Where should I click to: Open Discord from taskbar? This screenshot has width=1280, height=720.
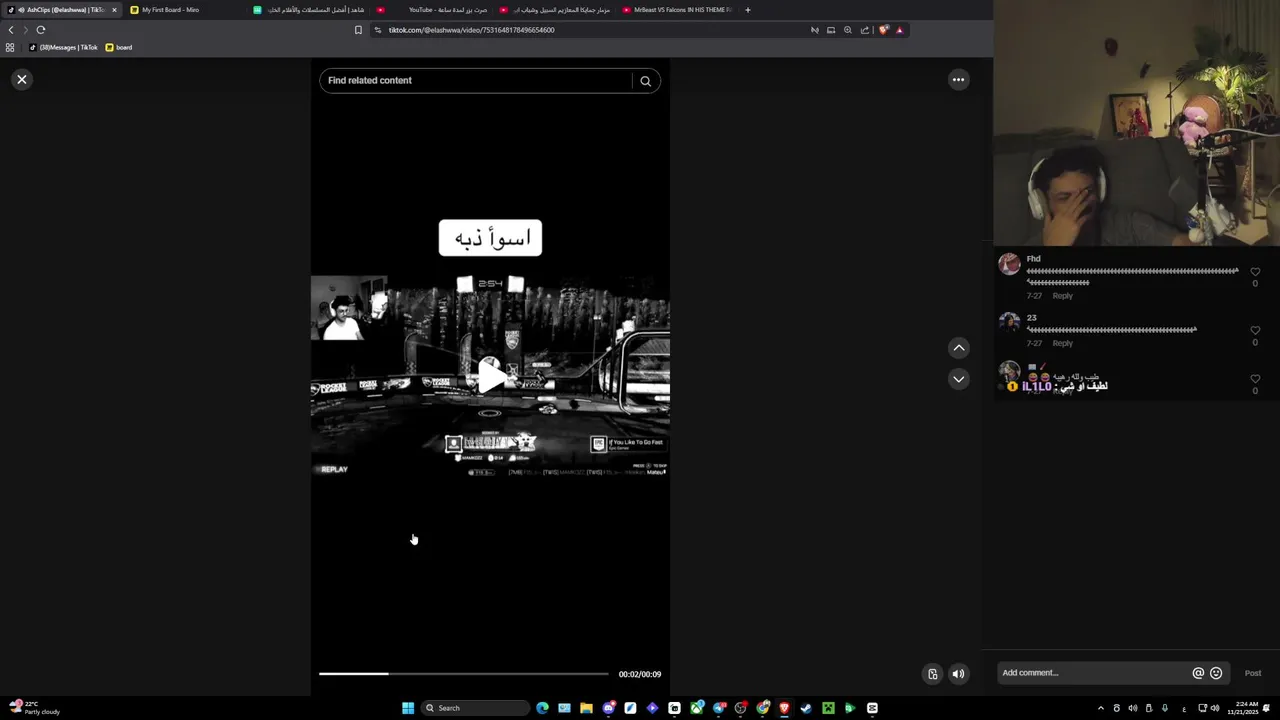pos(608,708)
